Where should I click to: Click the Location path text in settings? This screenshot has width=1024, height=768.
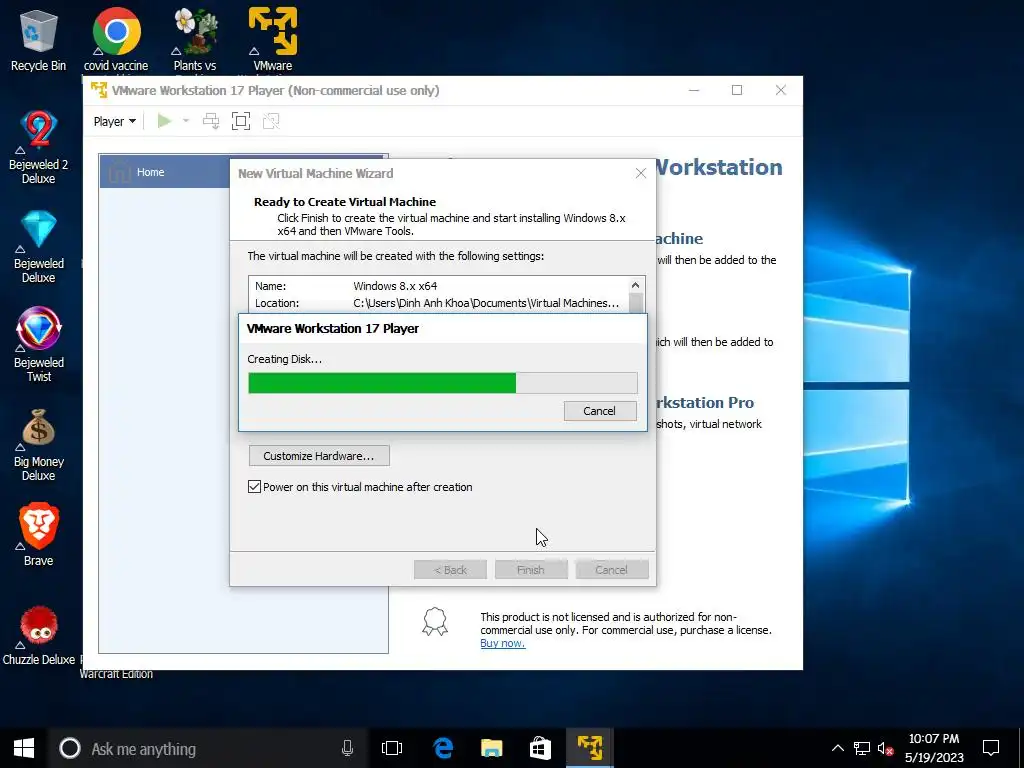486,303
